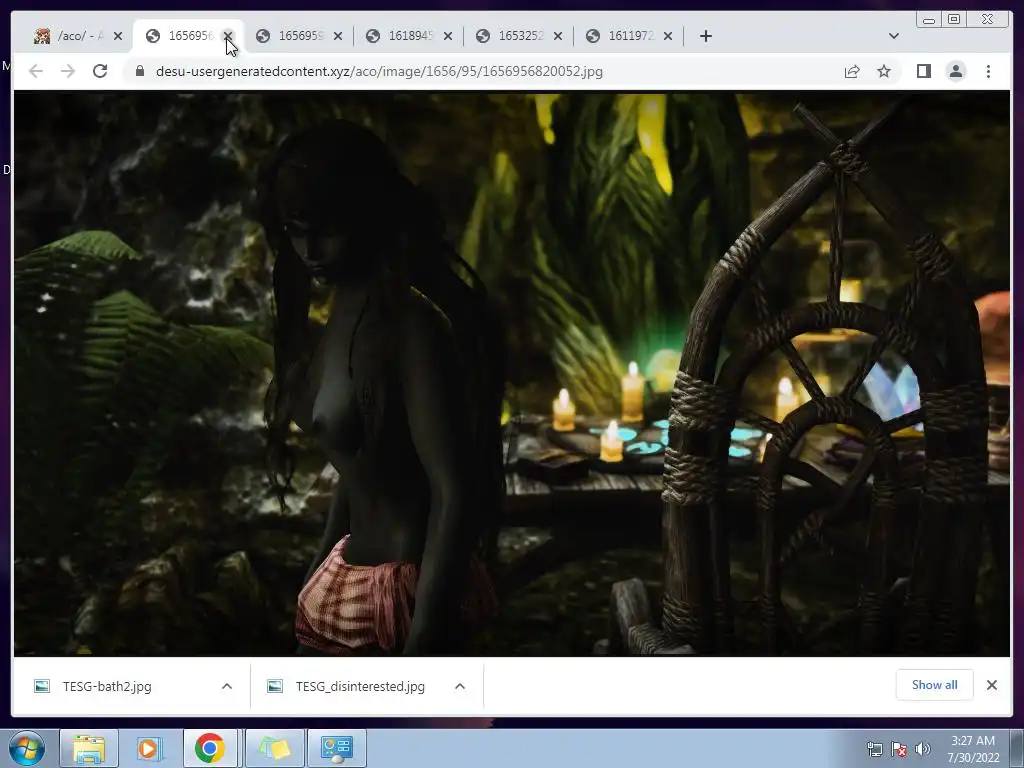Open the network tray icon

tap(874, 748)
